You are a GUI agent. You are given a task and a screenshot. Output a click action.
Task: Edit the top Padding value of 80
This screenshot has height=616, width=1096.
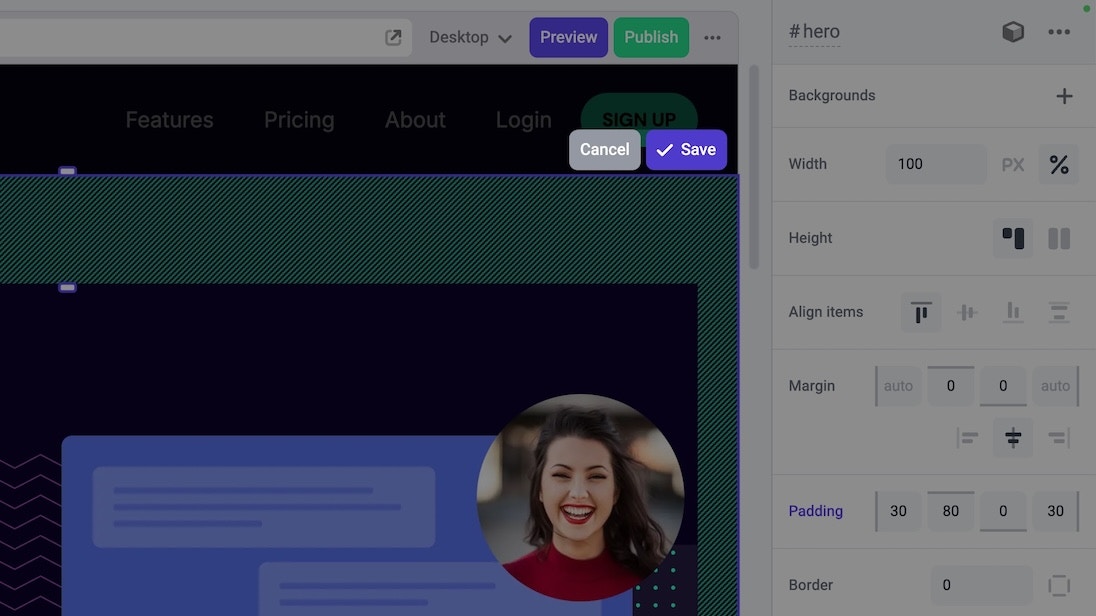(x=950, y=511)
